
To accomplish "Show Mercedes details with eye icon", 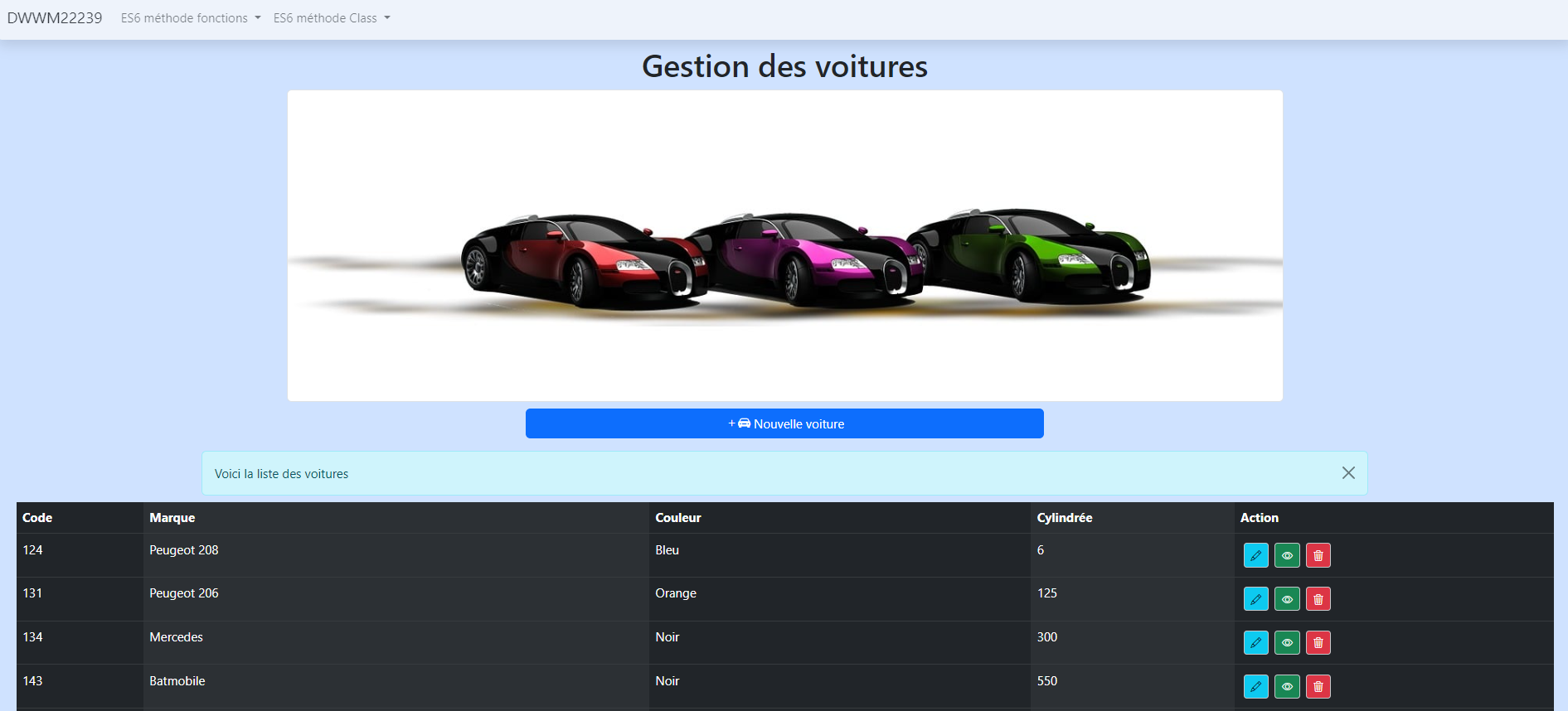I will click(1287, 642).
